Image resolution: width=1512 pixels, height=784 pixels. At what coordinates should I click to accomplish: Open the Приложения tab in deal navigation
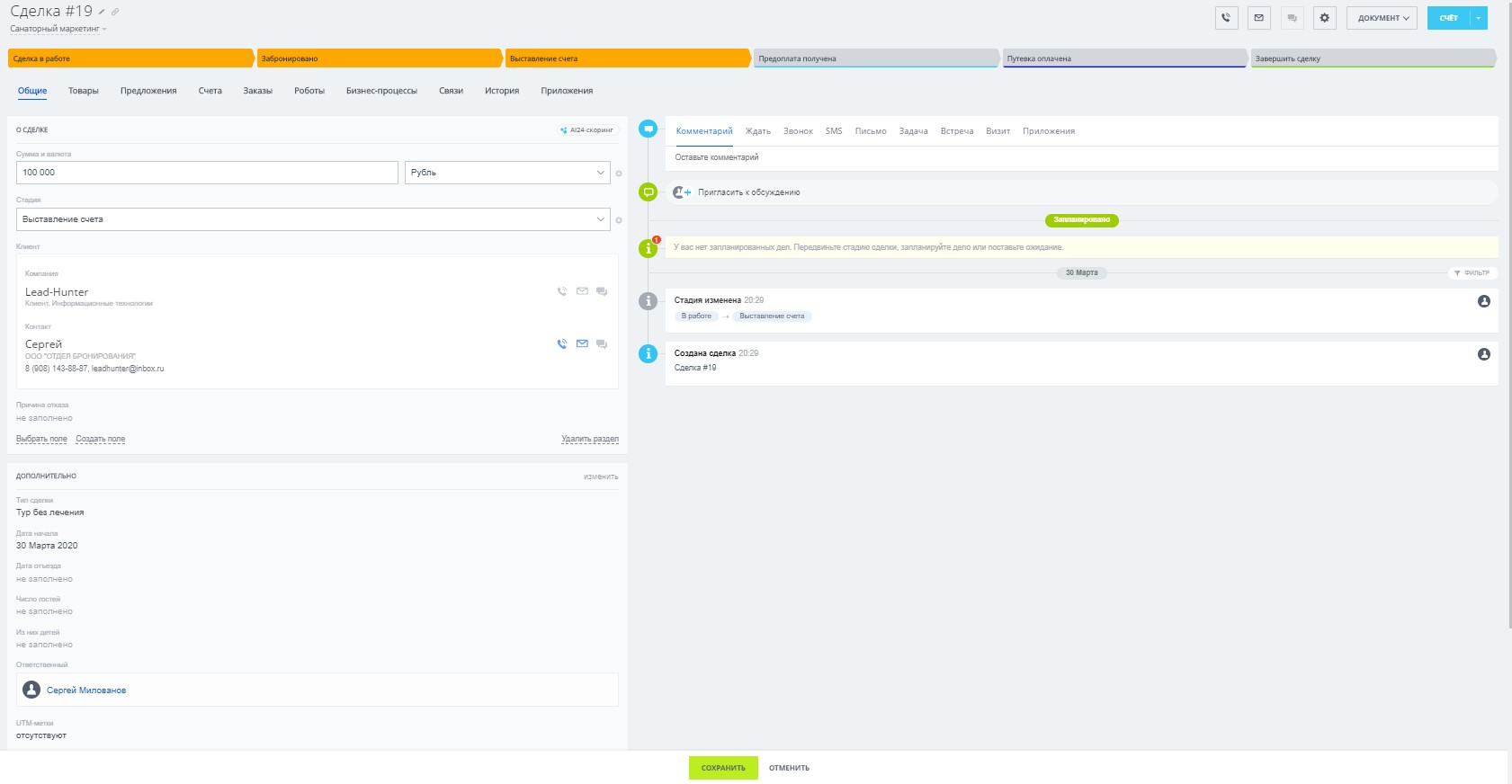(567, 91)
